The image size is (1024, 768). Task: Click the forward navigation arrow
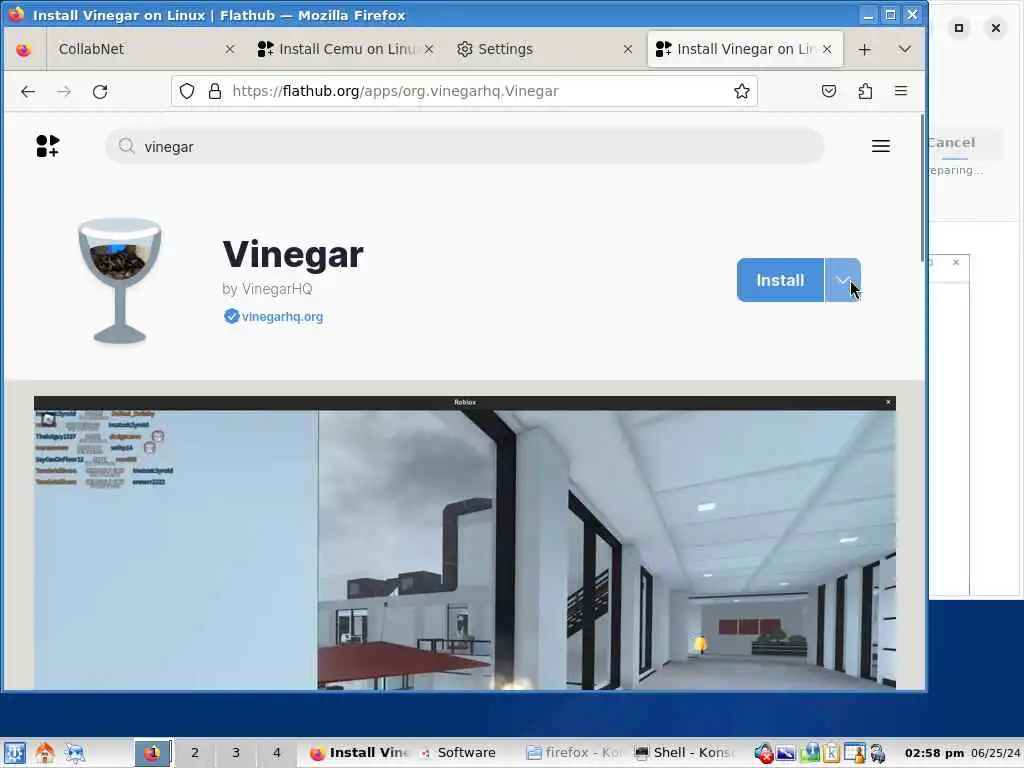pyautogui.click(x=63, y=91)
